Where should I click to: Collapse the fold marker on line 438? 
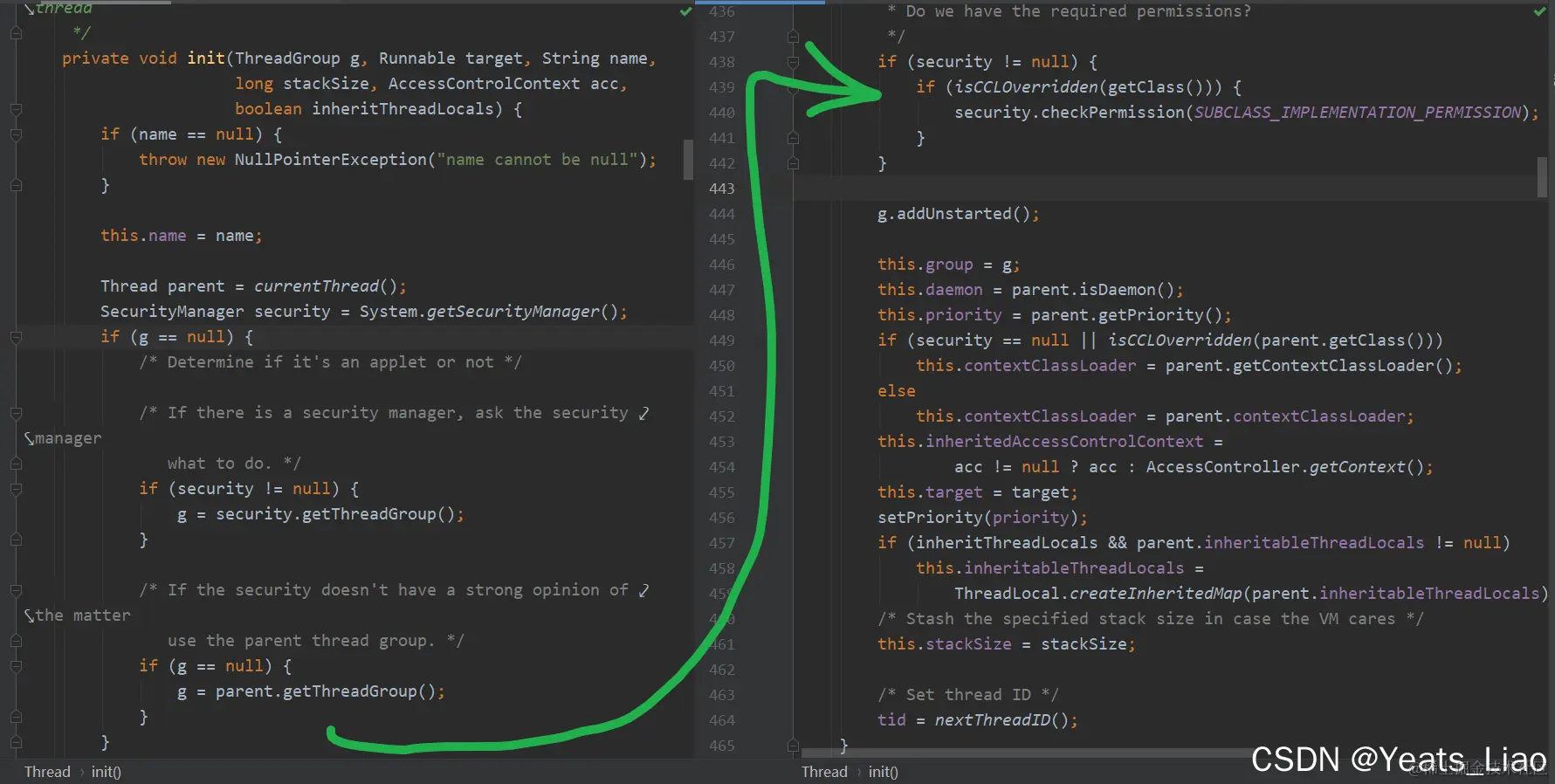[x=793, y=62]
